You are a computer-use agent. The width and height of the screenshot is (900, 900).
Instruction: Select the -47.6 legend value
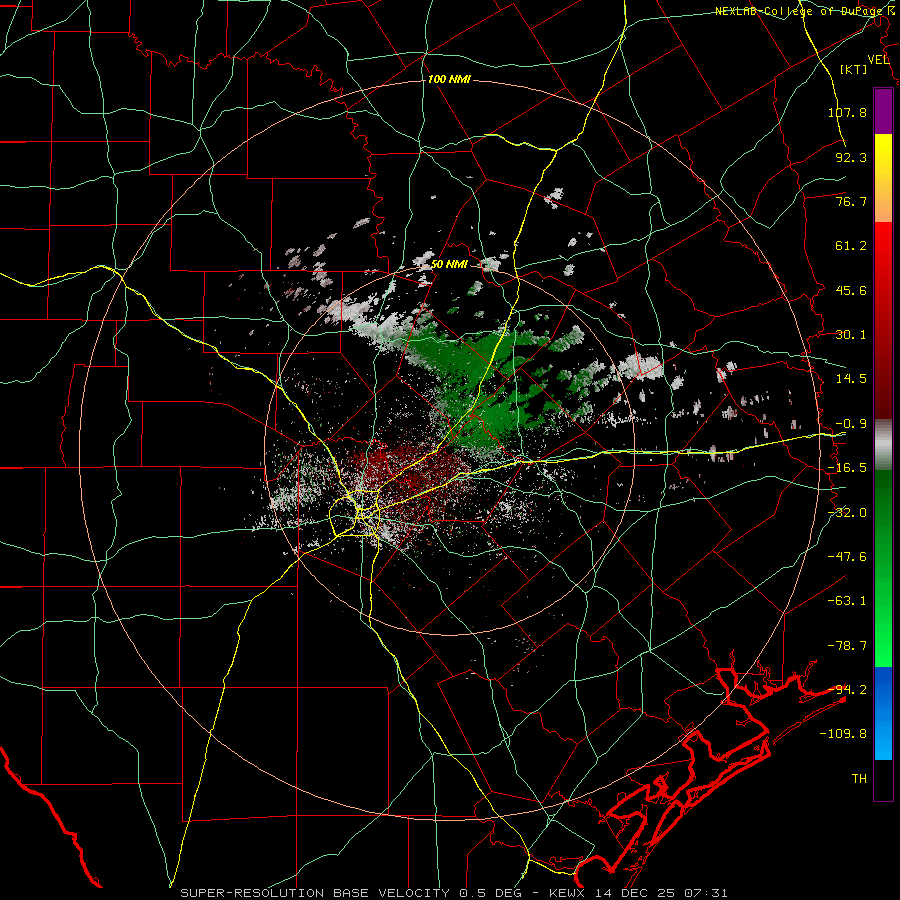coord(847,557)
